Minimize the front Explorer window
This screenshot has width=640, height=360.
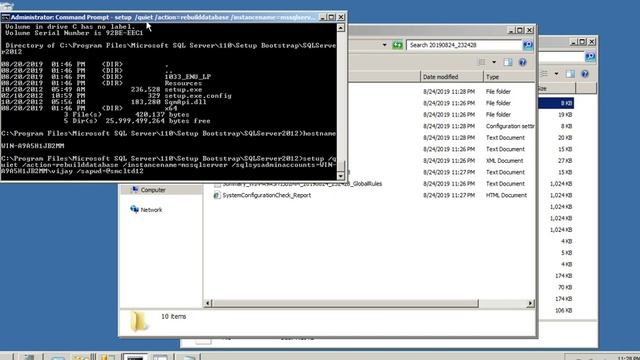point(511,30)
